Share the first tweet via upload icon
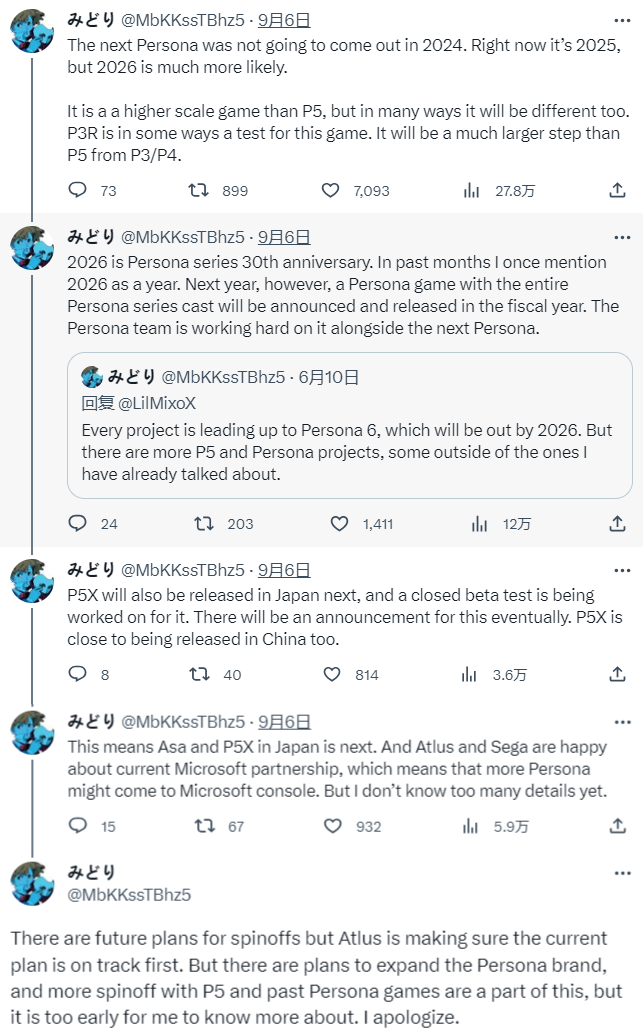This screenshot has height=1035, width=643. 617,190
